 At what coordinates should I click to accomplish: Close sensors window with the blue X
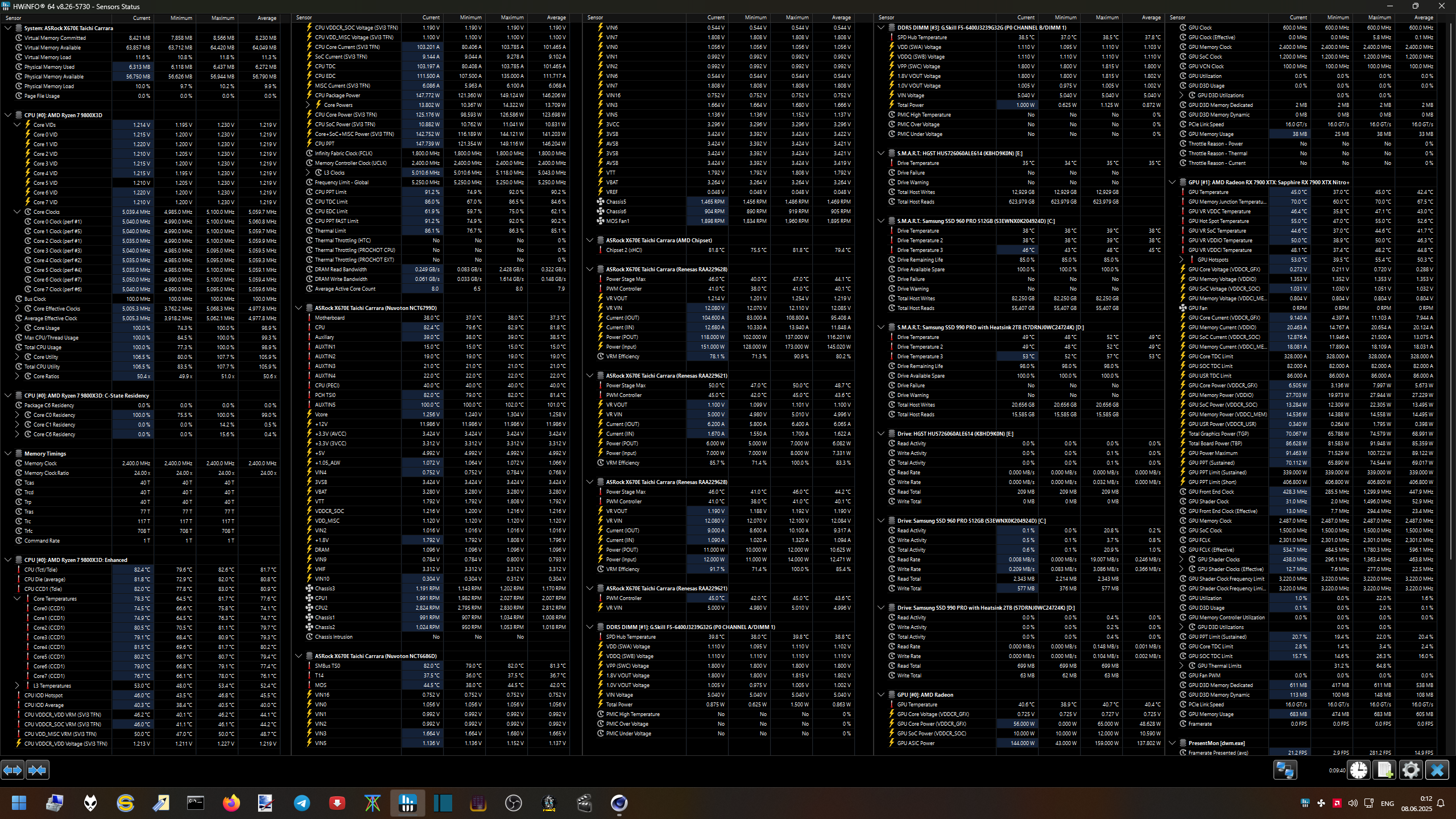[x=1437, y=770]
